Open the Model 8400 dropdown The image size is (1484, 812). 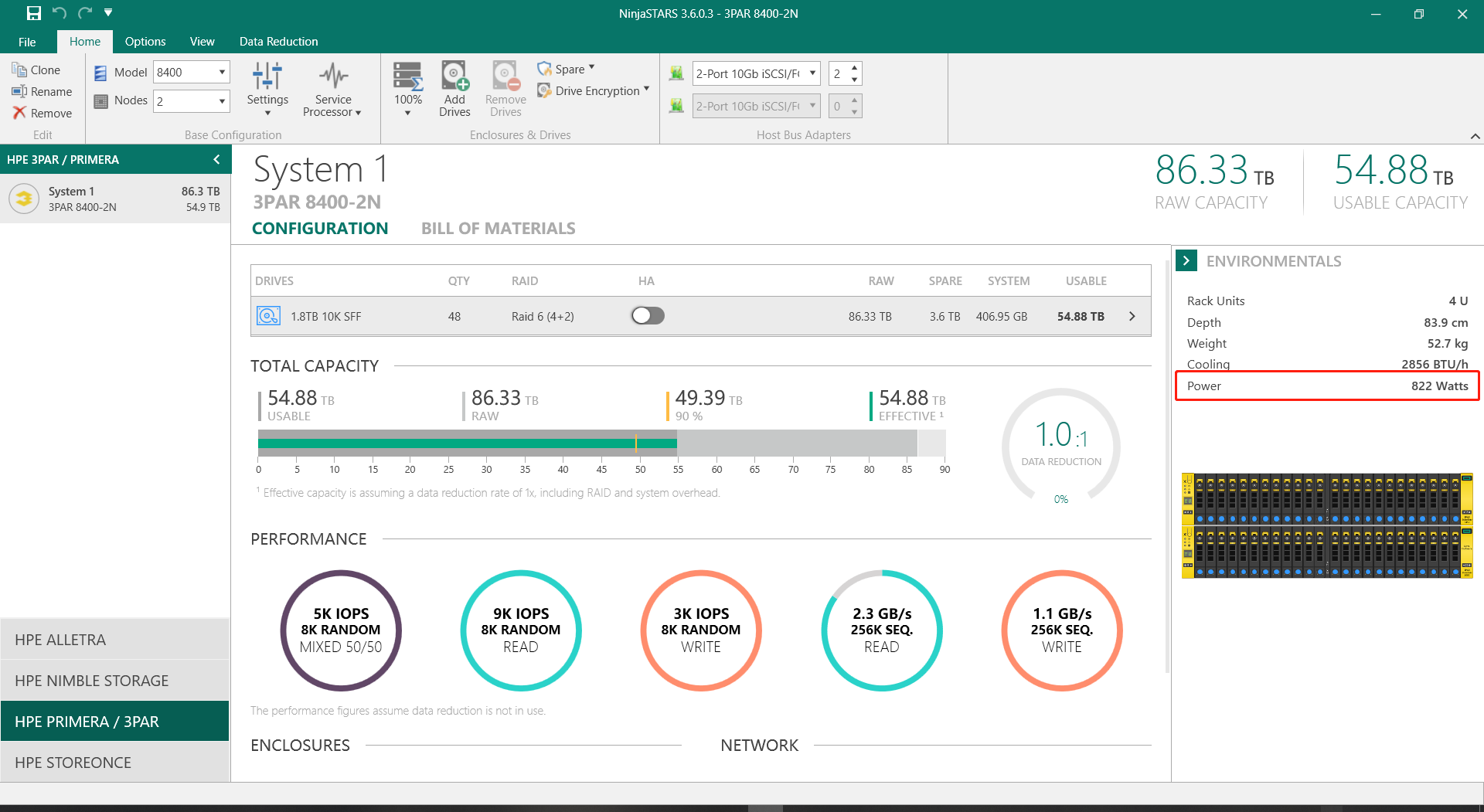(x=222, y=72)
